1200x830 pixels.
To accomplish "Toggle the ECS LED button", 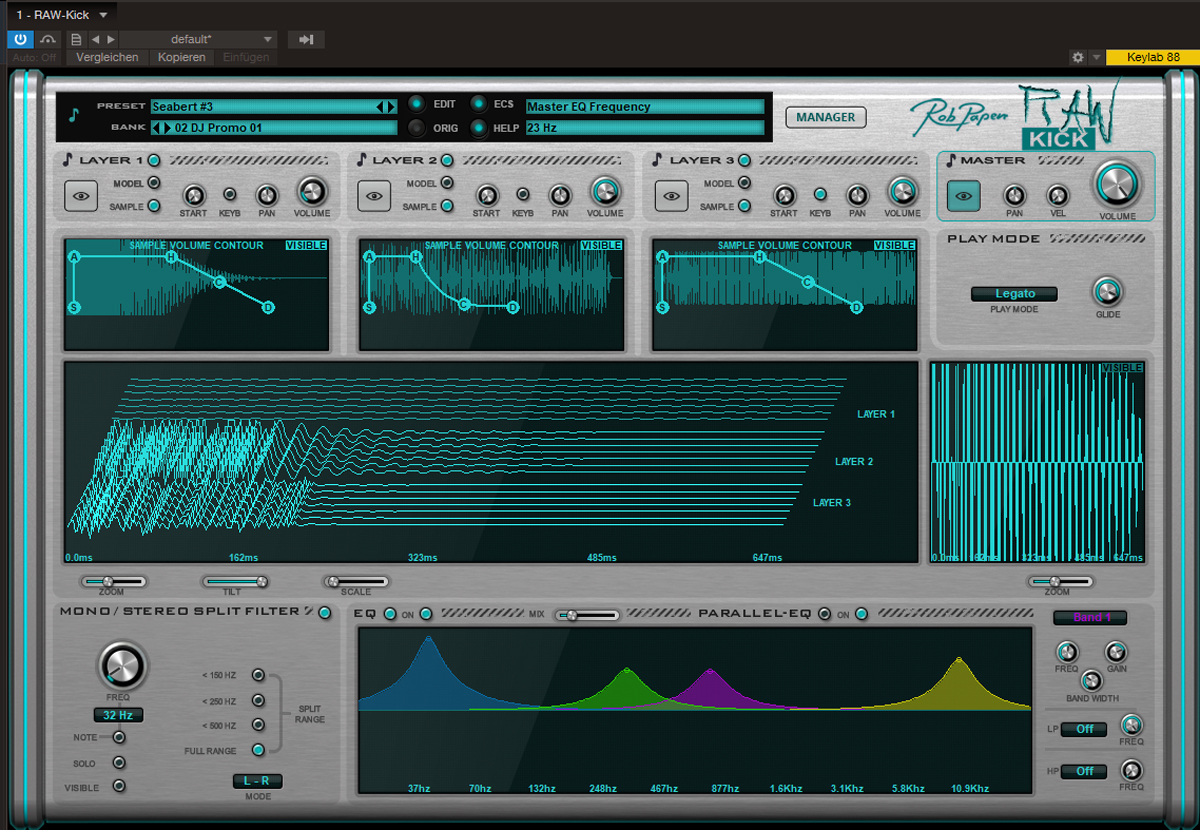I will (x=478, y=104).
